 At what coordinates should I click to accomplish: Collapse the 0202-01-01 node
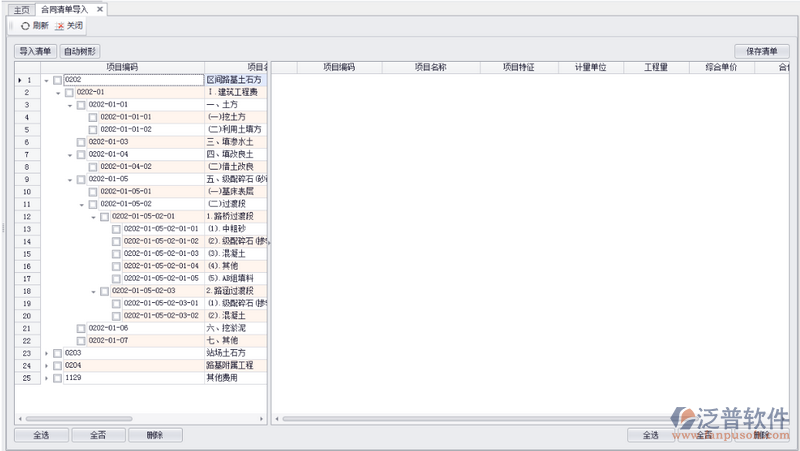tap(70, 105)
